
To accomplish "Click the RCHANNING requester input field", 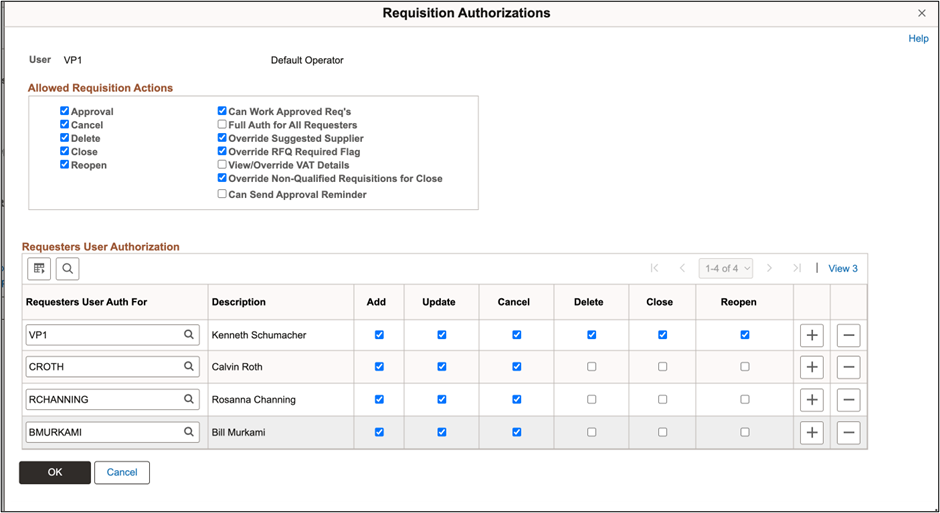I will point(102,400).
